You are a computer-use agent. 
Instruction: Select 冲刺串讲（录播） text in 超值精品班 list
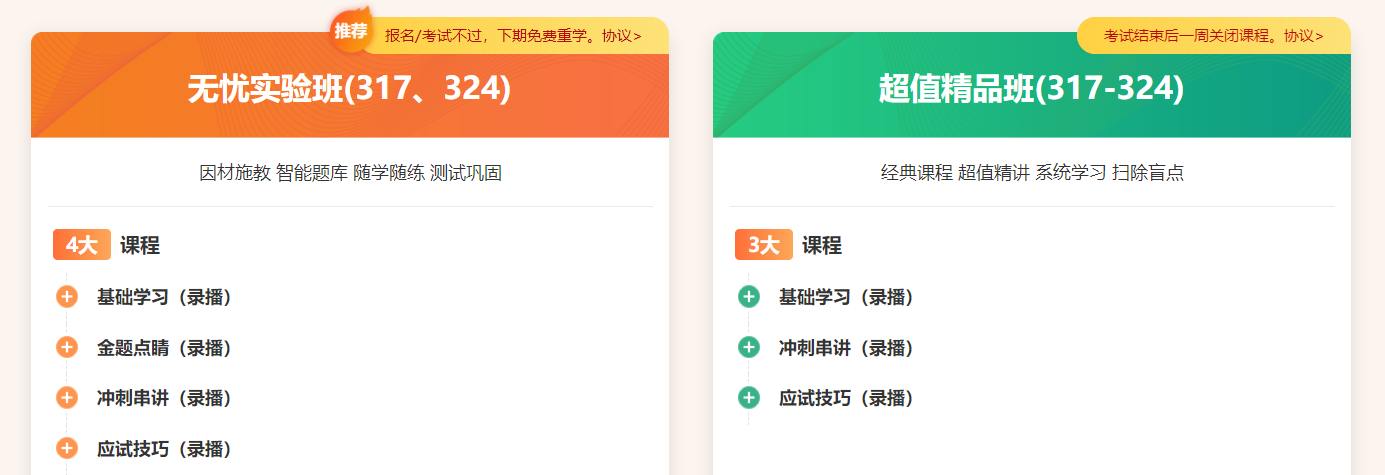(x=847, y=348)
